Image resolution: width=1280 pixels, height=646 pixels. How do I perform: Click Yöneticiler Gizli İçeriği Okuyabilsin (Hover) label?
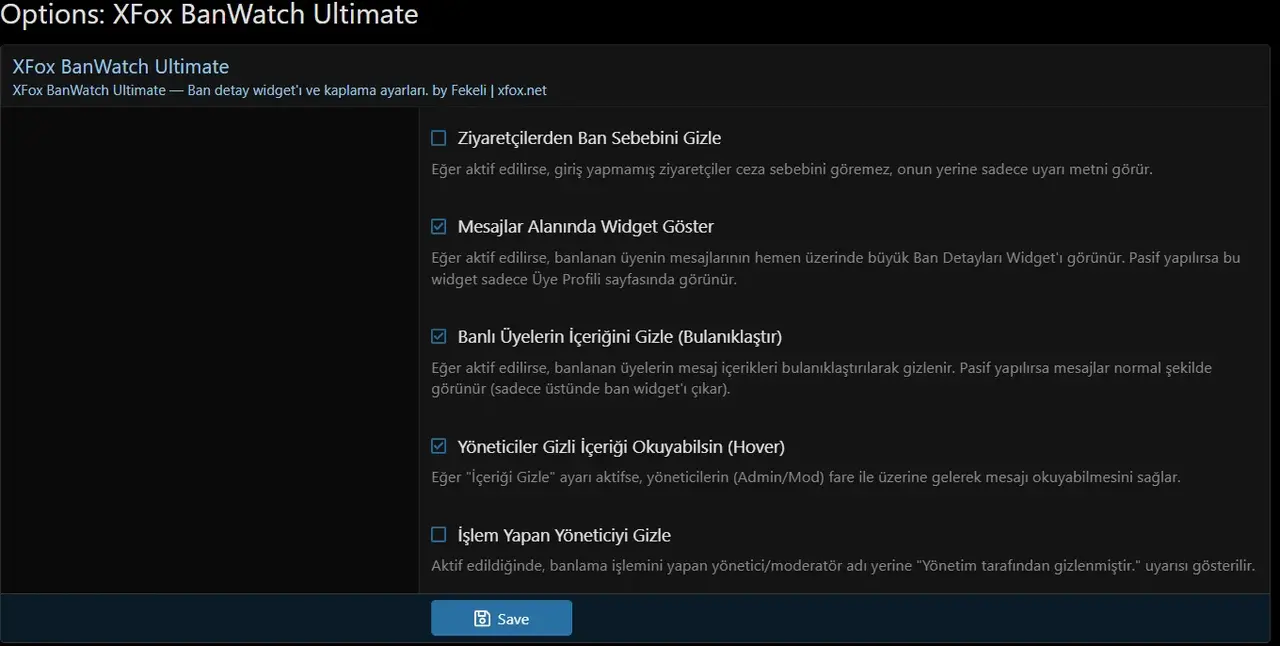(x=621, y=446)
